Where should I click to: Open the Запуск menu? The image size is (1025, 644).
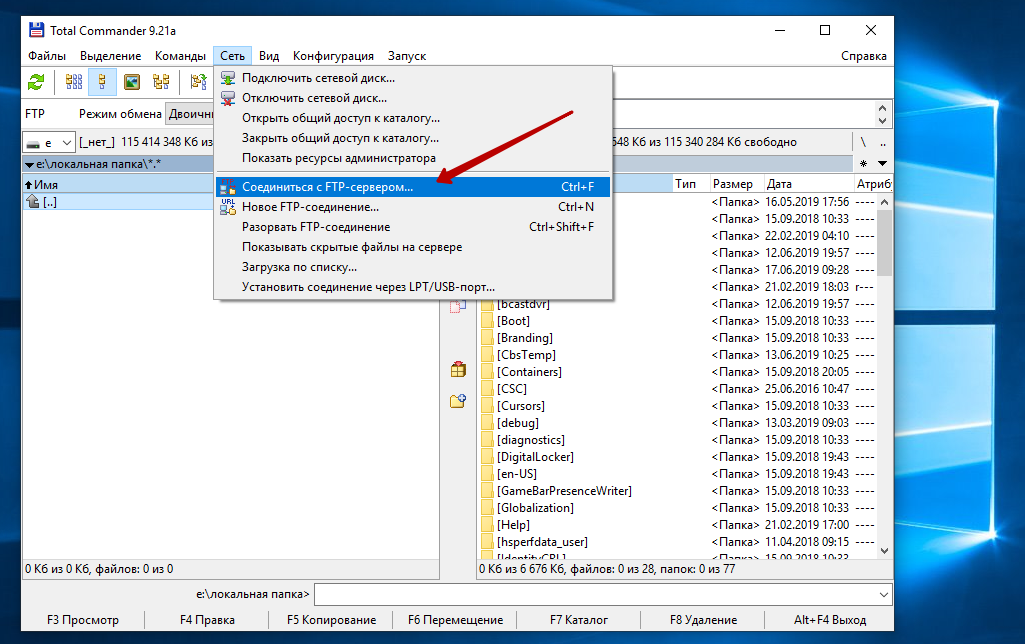pyautogui.click(x=407, y=56)
